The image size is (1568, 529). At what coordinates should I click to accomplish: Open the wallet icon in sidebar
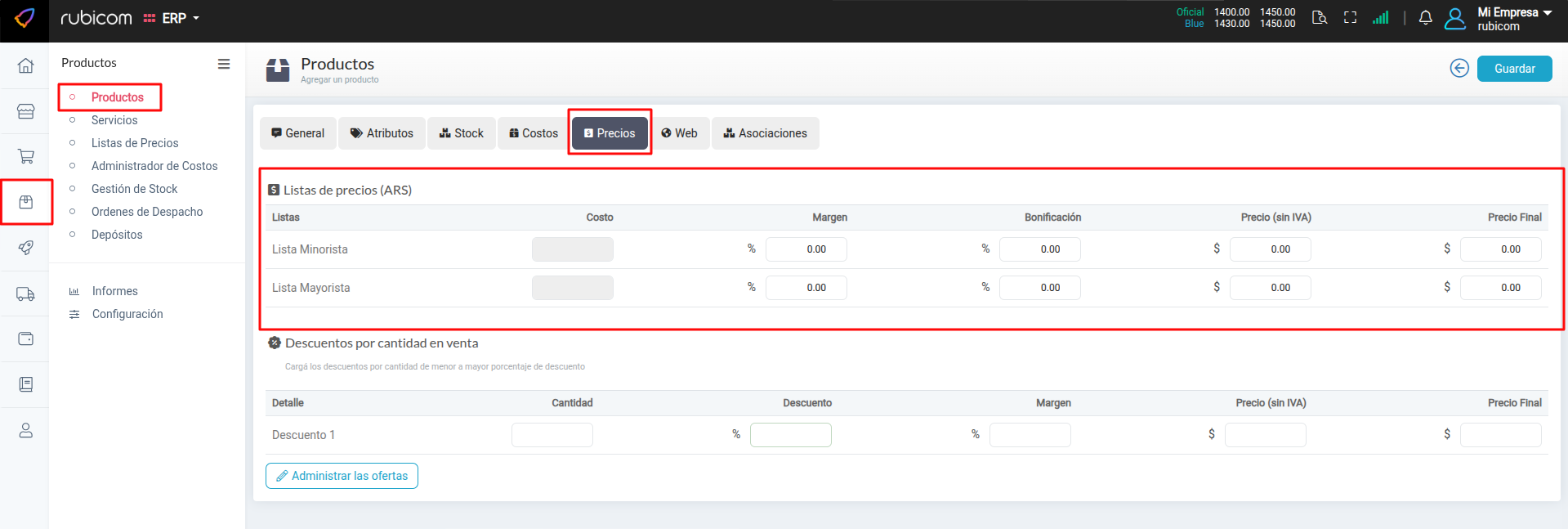pos(25,338)
